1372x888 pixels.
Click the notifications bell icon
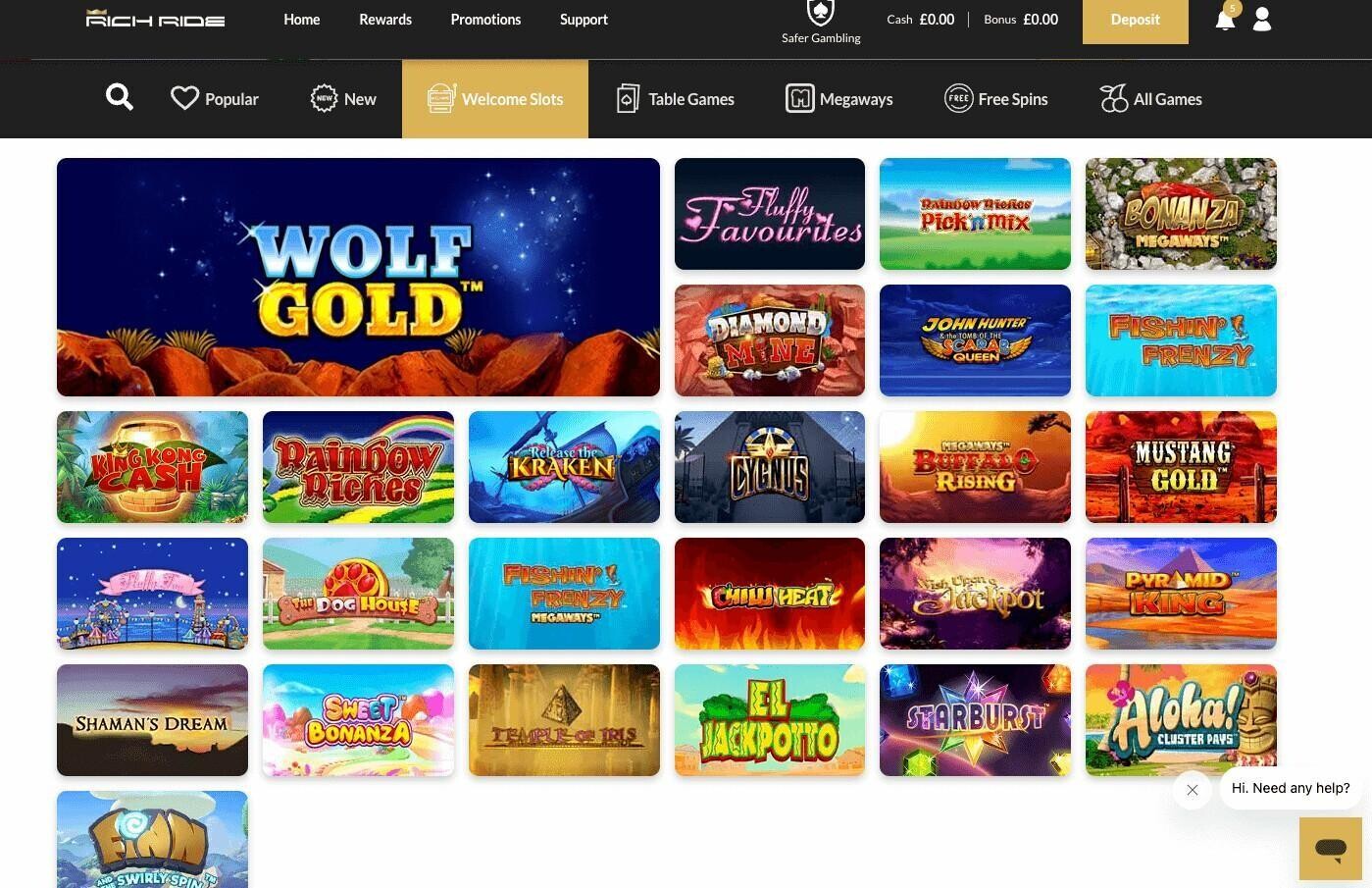1225,20
